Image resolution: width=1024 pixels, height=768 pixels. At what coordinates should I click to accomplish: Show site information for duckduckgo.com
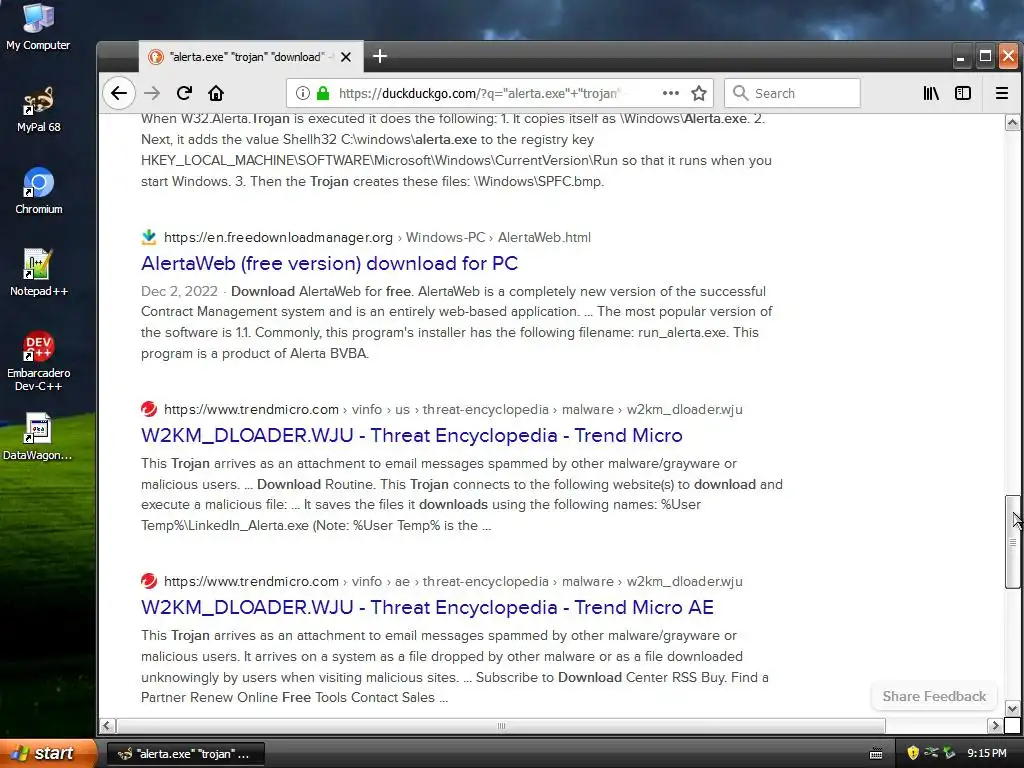tap(302, 93)
